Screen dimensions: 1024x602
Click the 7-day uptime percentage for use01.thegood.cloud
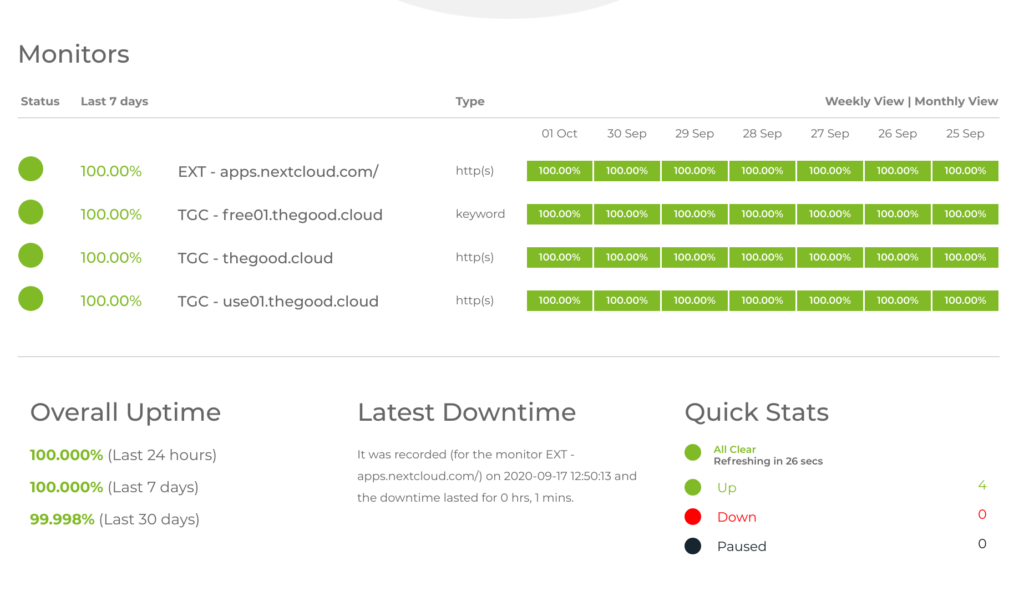(x=111, y=300)
